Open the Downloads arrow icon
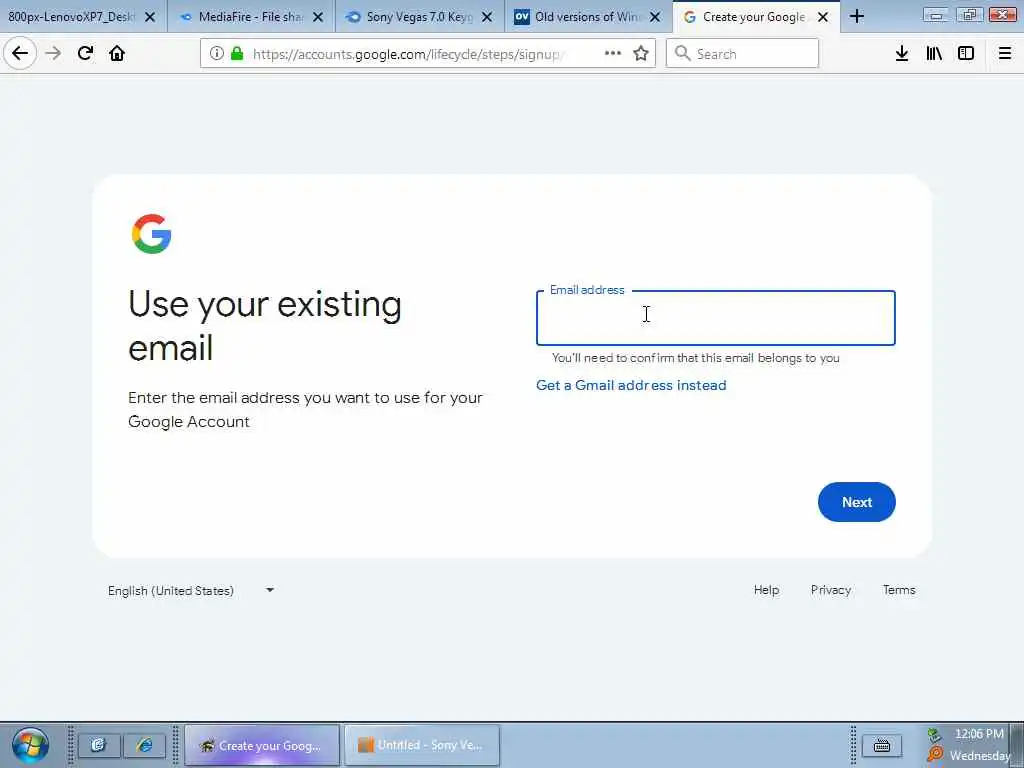Viewport: 1024px width, 768px height. click(x=902, y=54)
